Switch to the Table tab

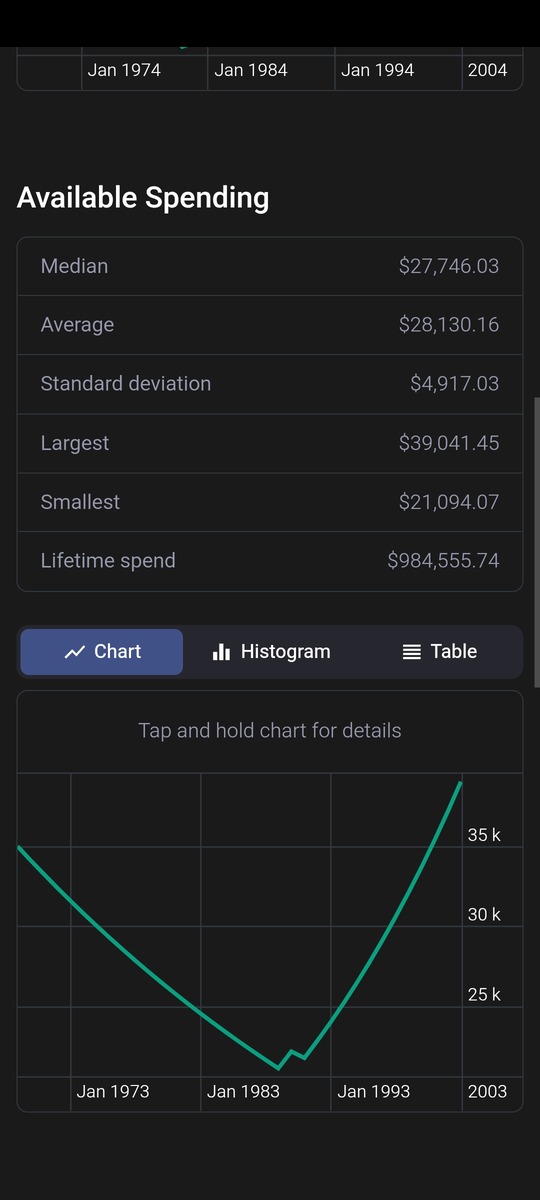point(438,652)
